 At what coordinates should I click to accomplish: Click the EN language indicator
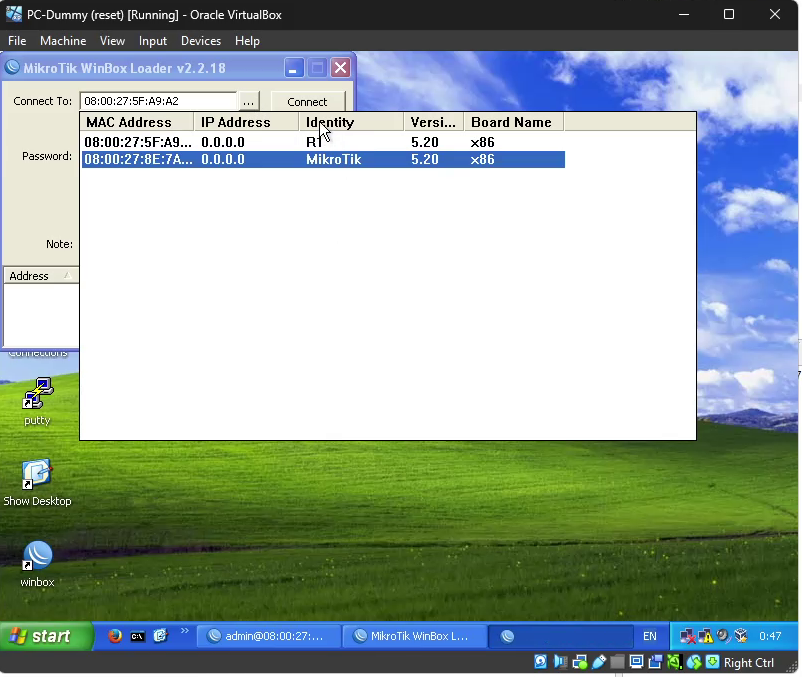click(x=650, y=636)
